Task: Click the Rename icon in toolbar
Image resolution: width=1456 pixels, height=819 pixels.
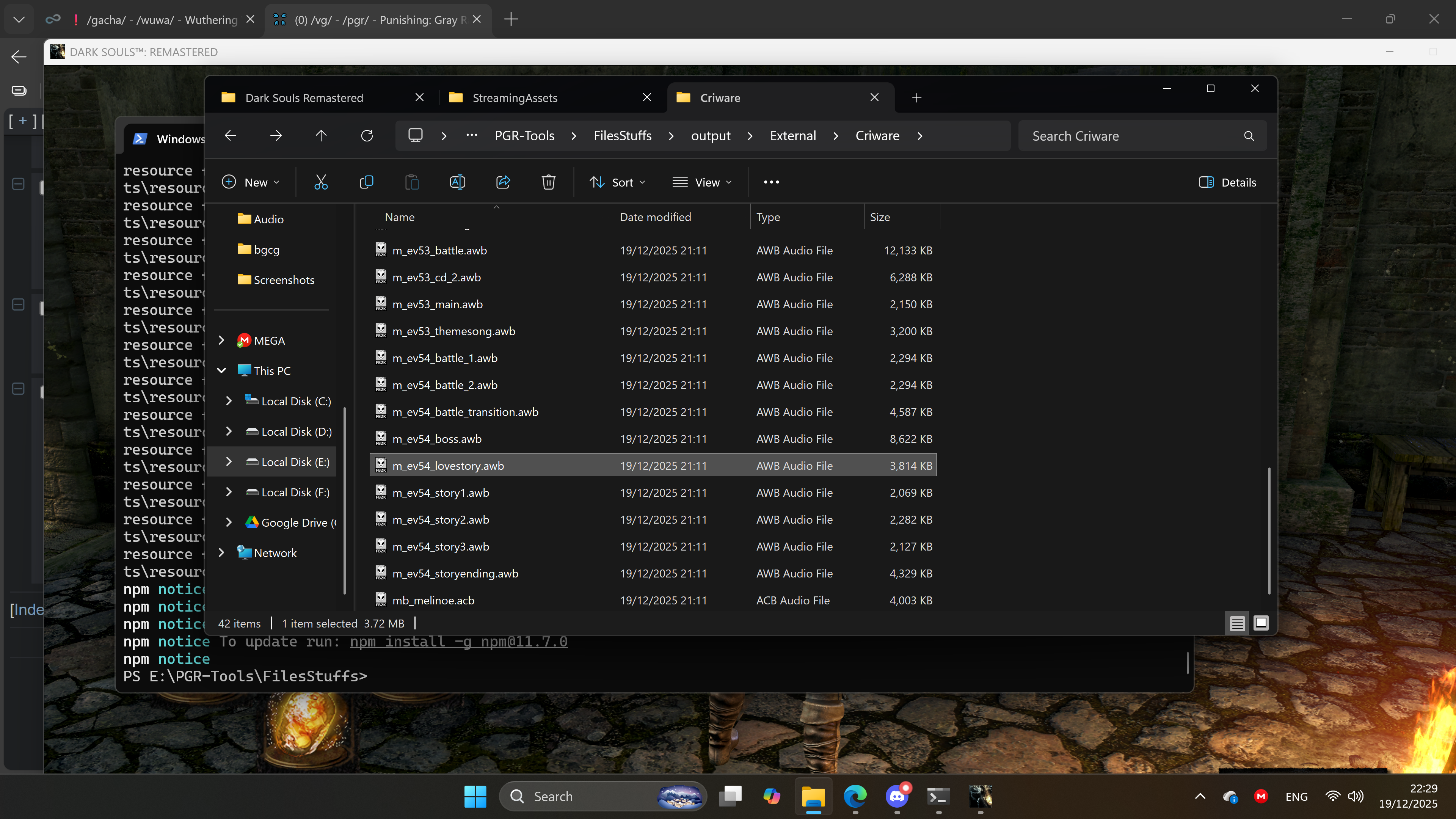Action: [x=457, y=182]
